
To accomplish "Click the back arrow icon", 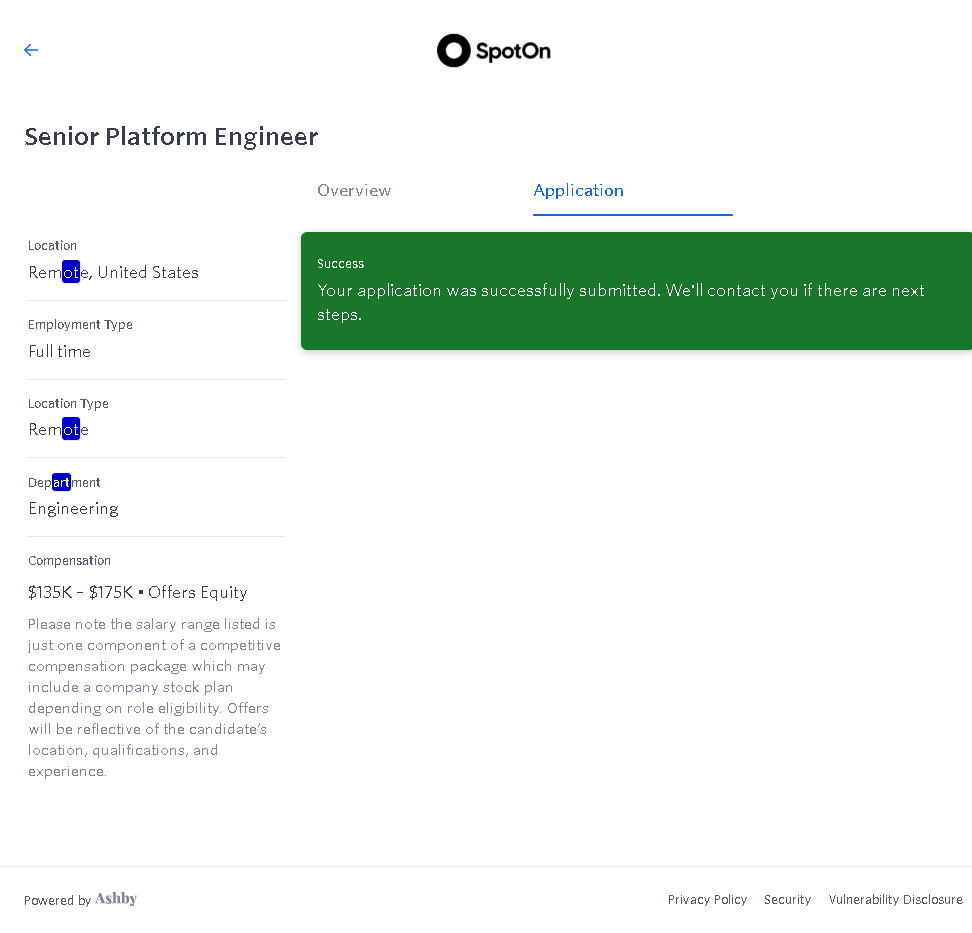I will coord(31,50).
